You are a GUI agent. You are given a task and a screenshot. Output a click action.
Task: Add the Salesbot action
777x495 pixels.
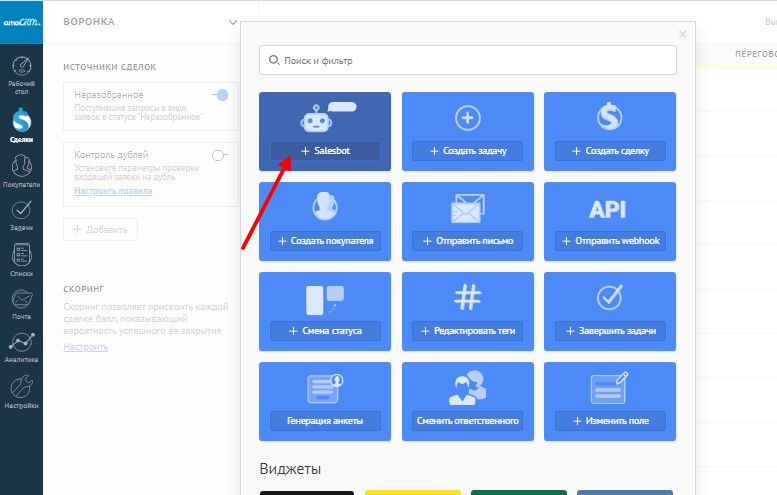[325, 151]
